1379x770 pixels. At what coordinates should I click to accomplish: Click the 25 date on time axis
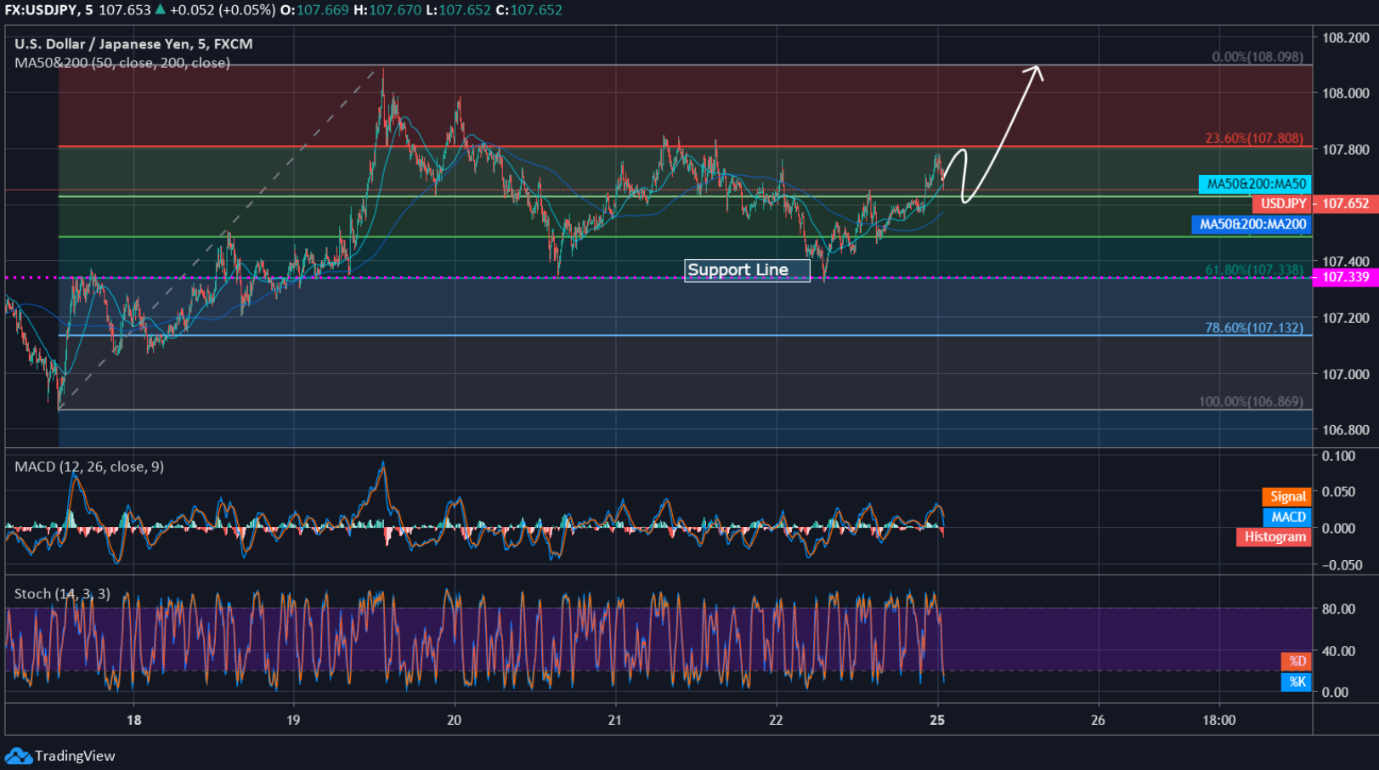coord(937,720)
